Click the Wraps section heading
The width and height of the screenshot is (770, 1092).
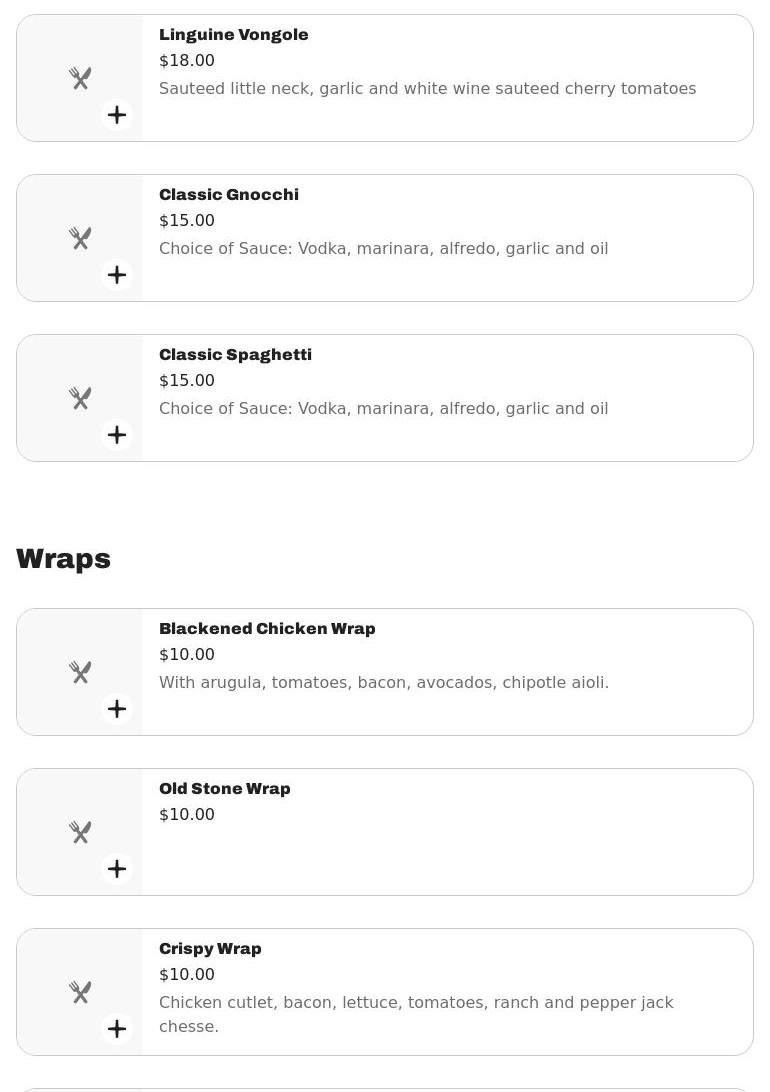(x=63, y=558)
